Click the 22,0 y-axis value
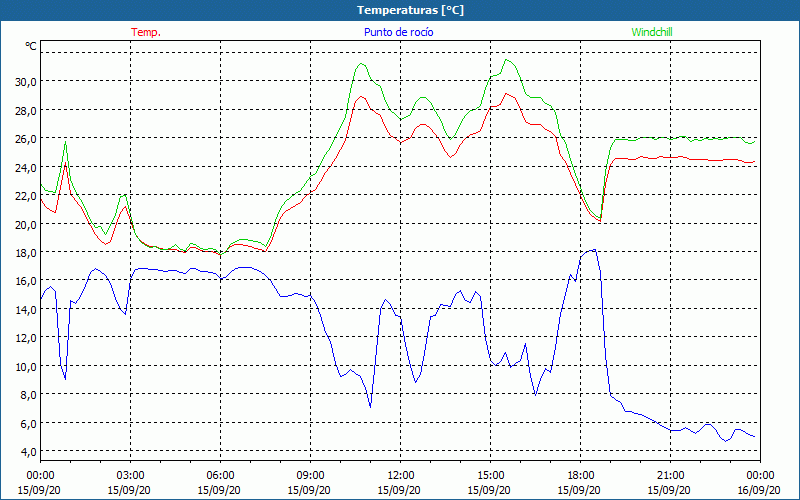 pyautogui.click(x=26, y=196)
